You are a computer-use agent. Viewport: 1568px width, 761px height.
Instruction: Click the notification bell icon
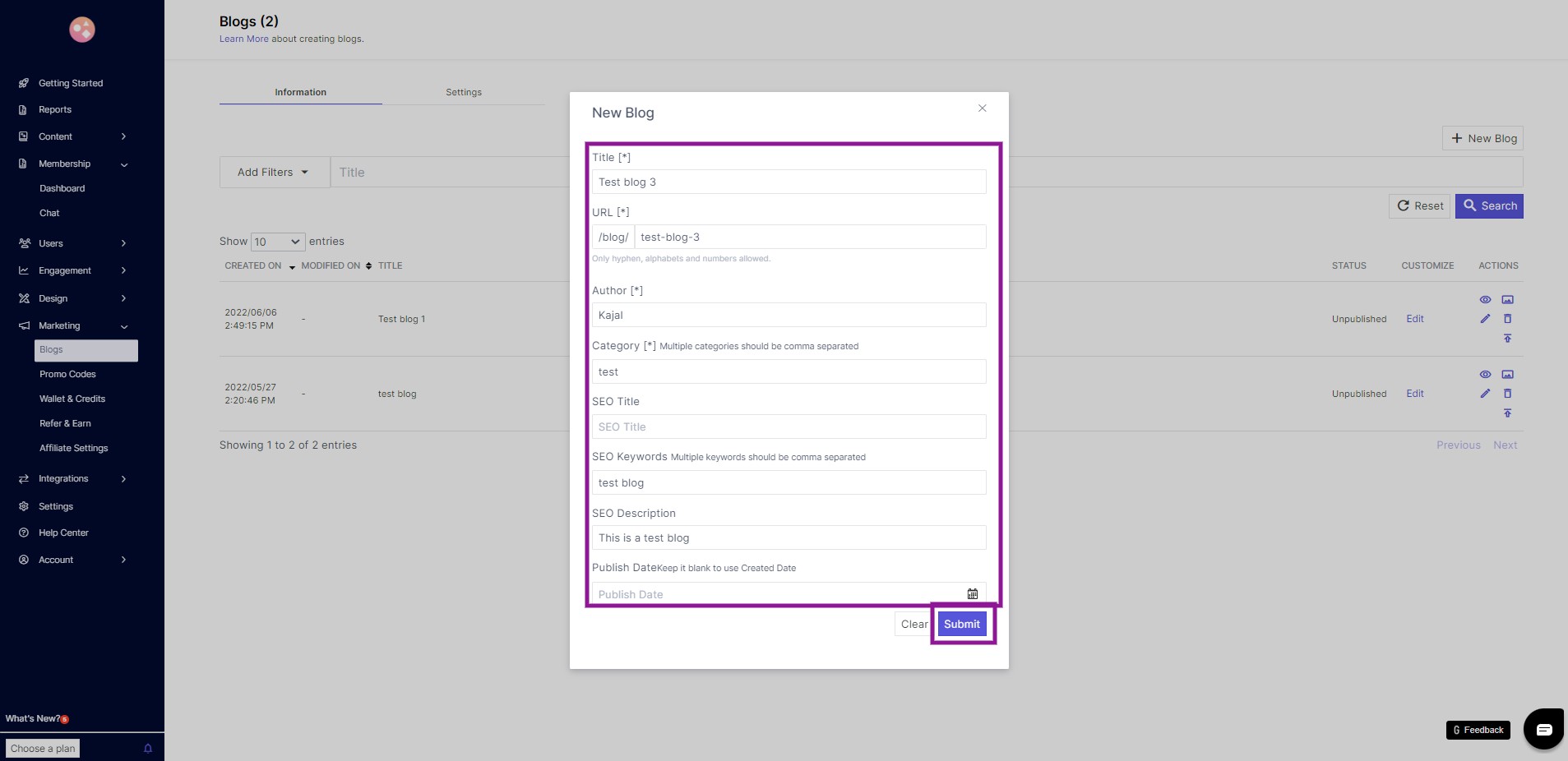(x=148, y=749)
